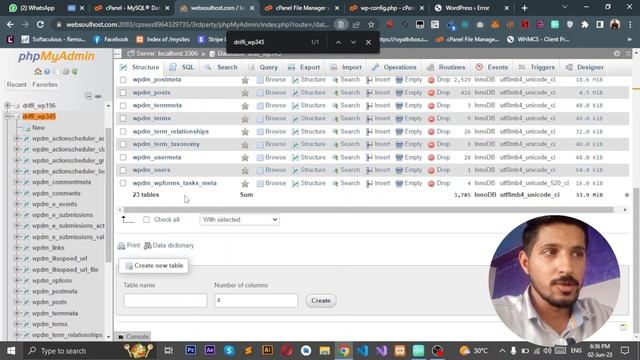Open After Effects from the taskbar

210,350
